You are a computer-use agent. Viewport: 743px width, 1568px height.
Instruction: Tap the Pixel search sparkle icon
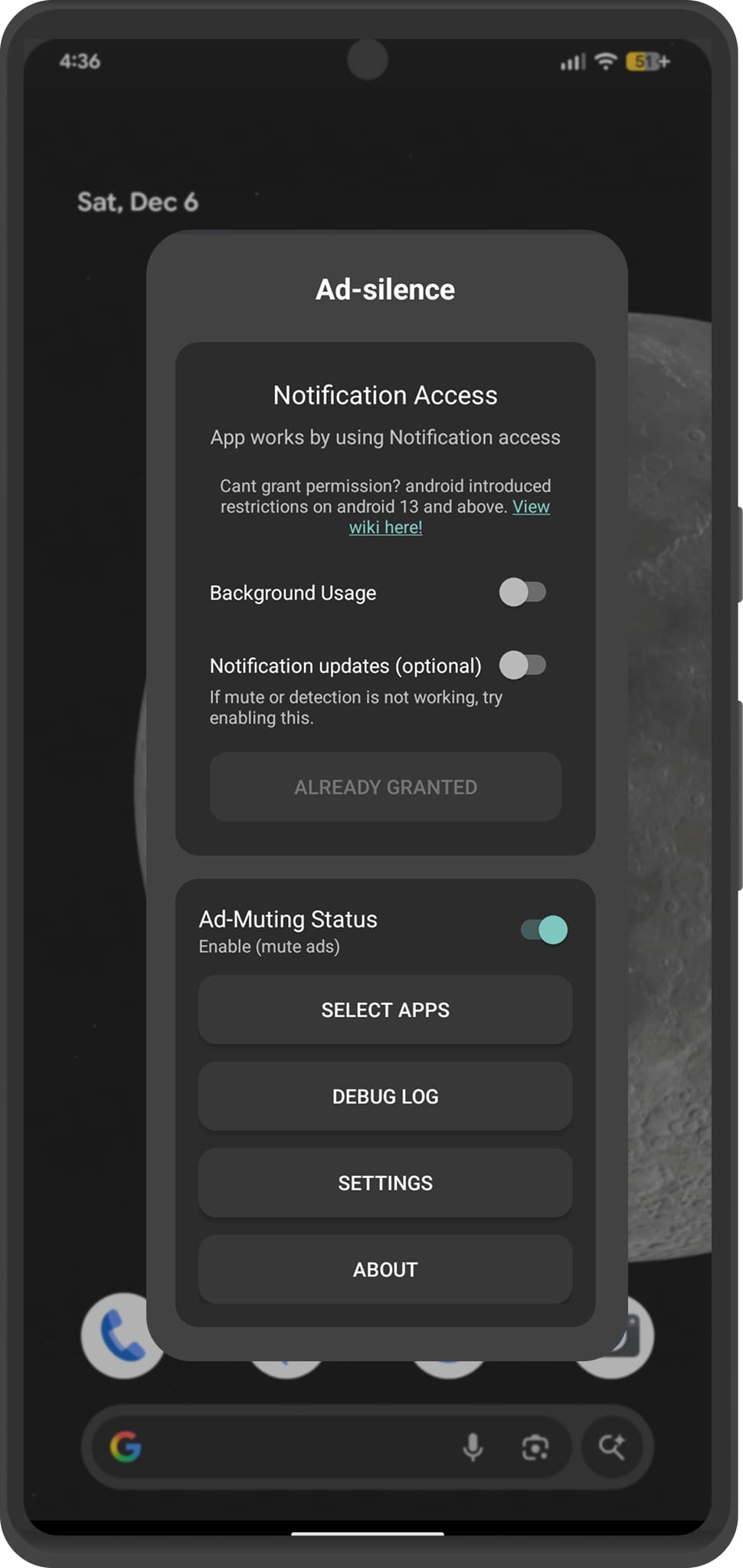click(x=613, y=1445)
